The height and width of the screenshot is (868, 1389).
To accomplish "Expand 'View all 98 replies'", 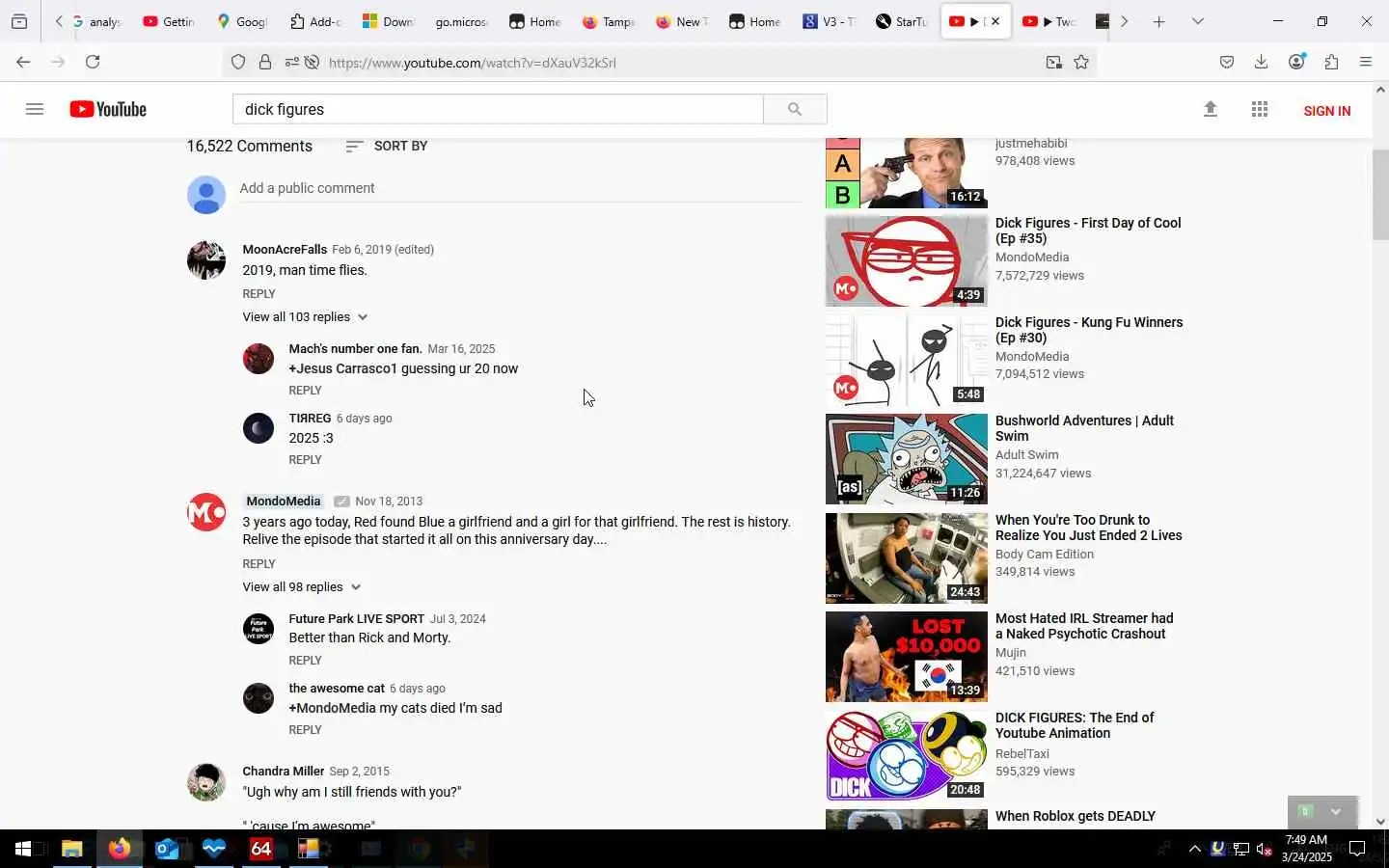I will [302, 586].
